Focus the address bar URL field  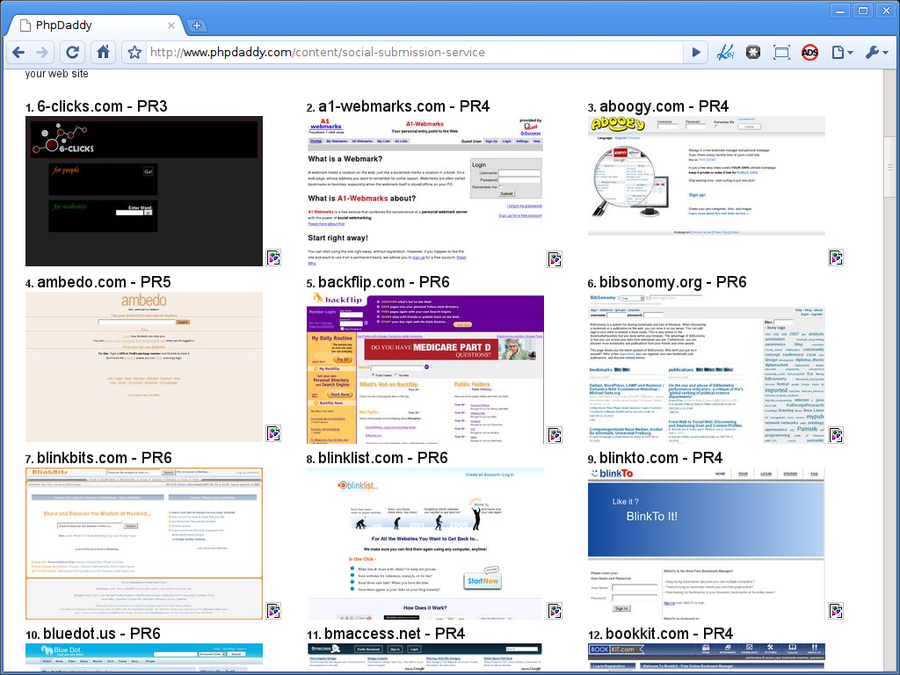(414, 52)
